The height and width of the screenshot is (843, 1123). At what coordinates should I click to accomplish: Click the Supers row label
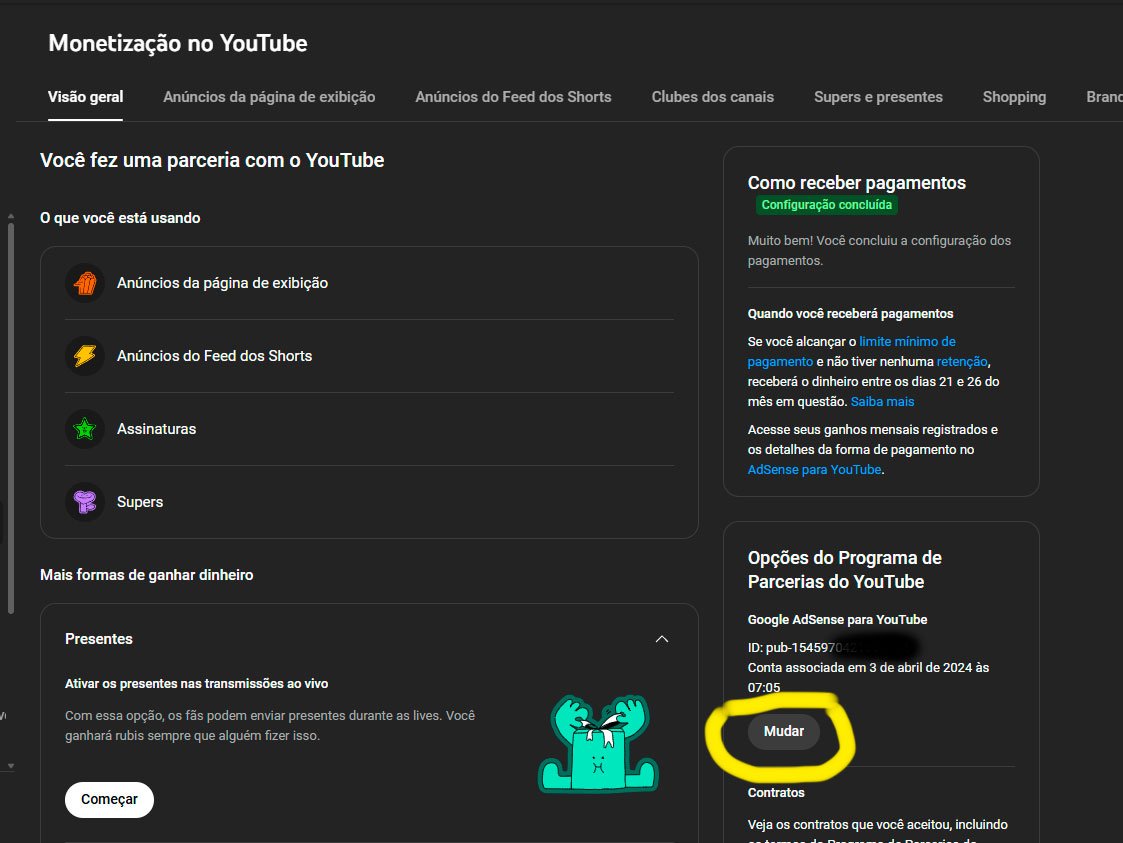click(140, 502)
